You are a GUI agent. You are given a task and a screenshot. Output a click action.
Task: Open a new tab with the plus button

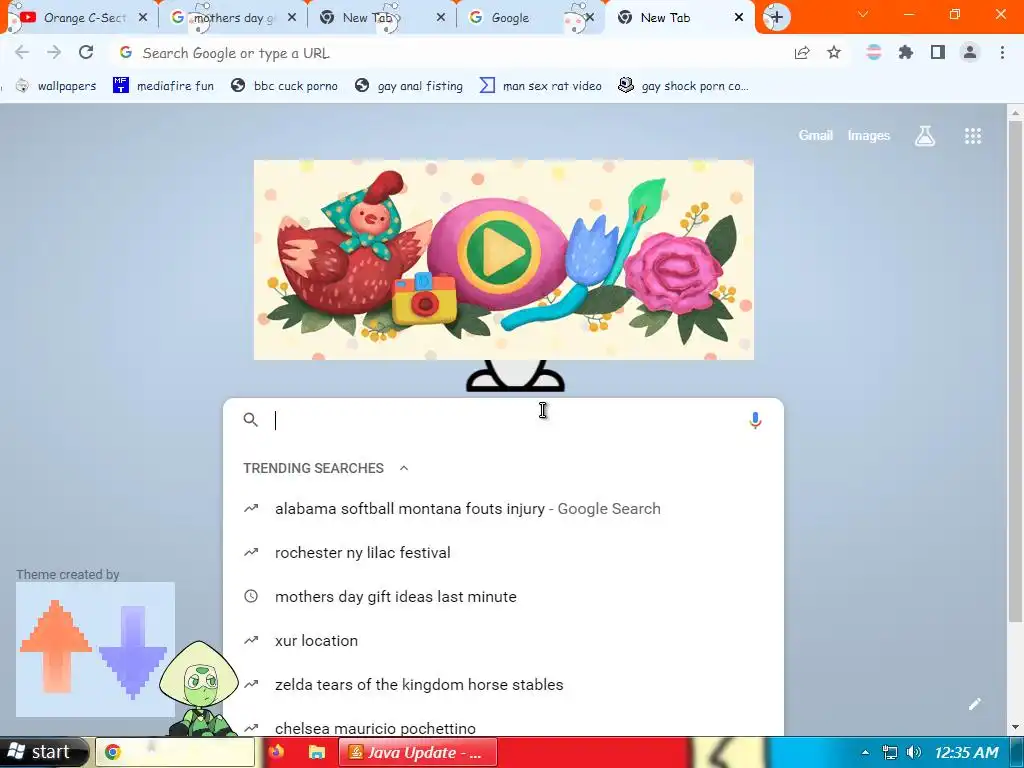click(776, 17)
